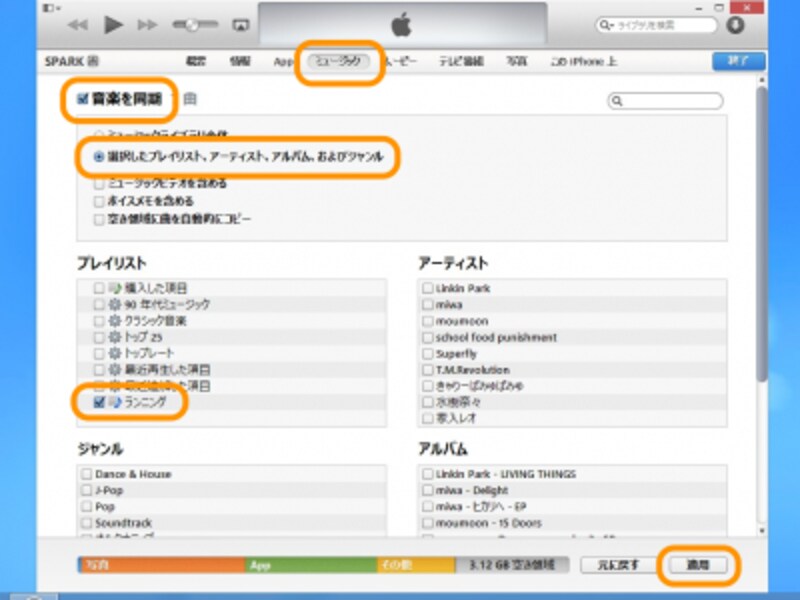
Task: Select the ミュージック music tab
Action: (x=339, y=61)
